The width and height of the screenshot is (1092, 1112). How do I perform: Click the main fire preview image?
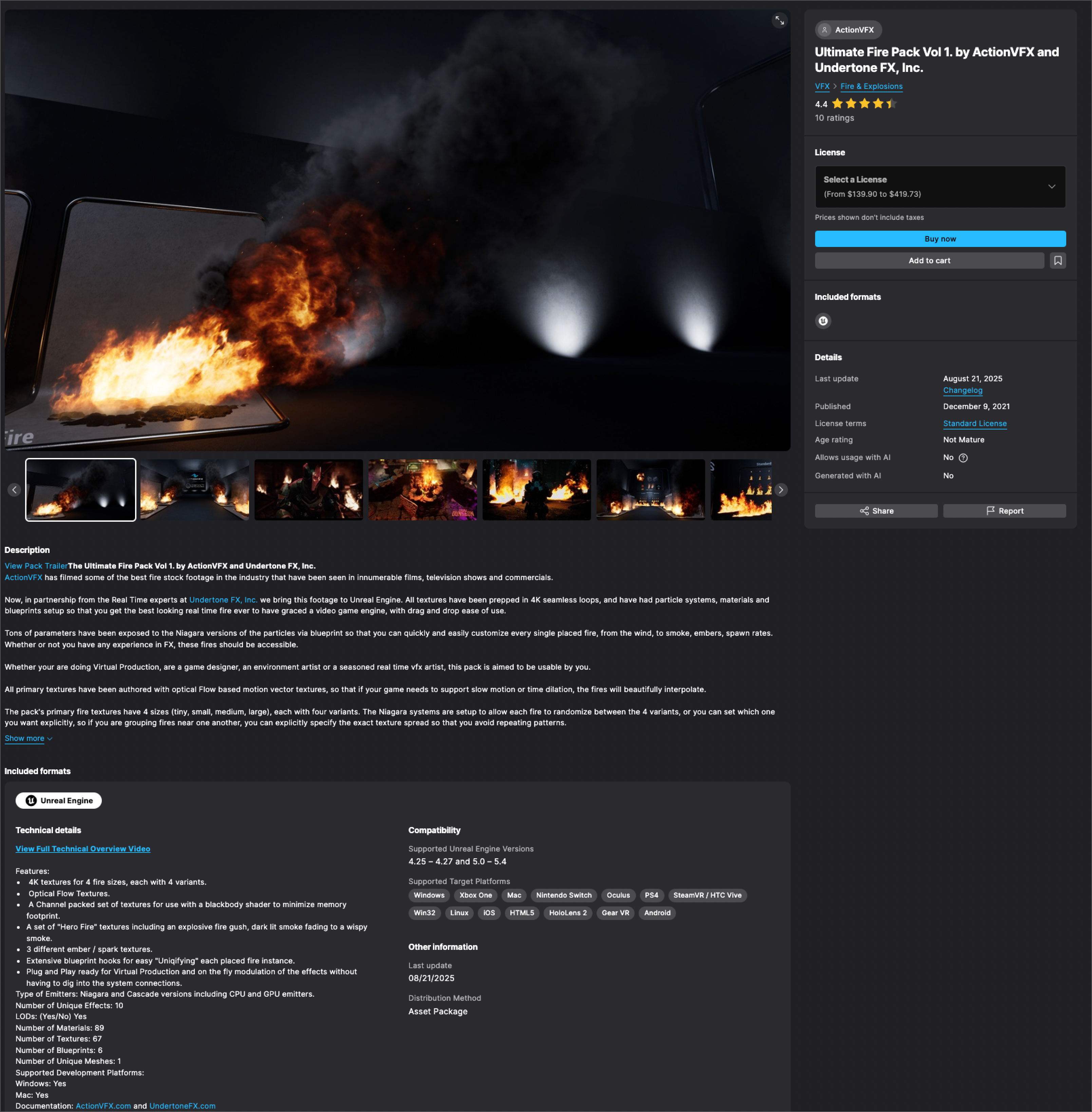[x=397, y=230]
